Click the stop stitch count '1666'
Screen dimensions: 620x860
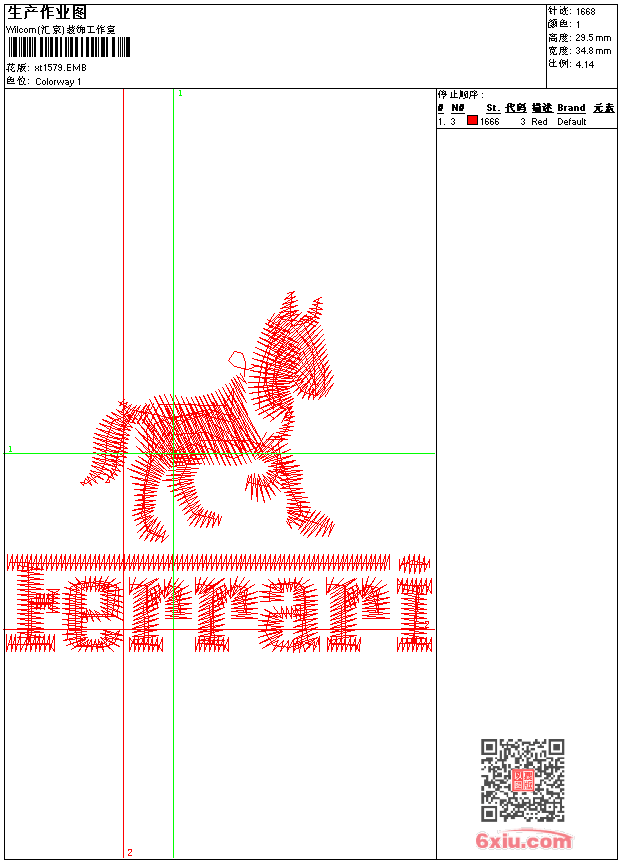[x=489, y=122]
